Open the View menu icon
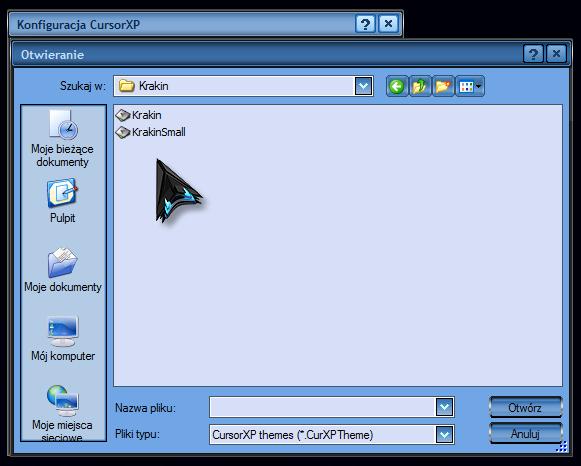The height and width of the screenshot is (466, 581). click(x=469, y=87)
